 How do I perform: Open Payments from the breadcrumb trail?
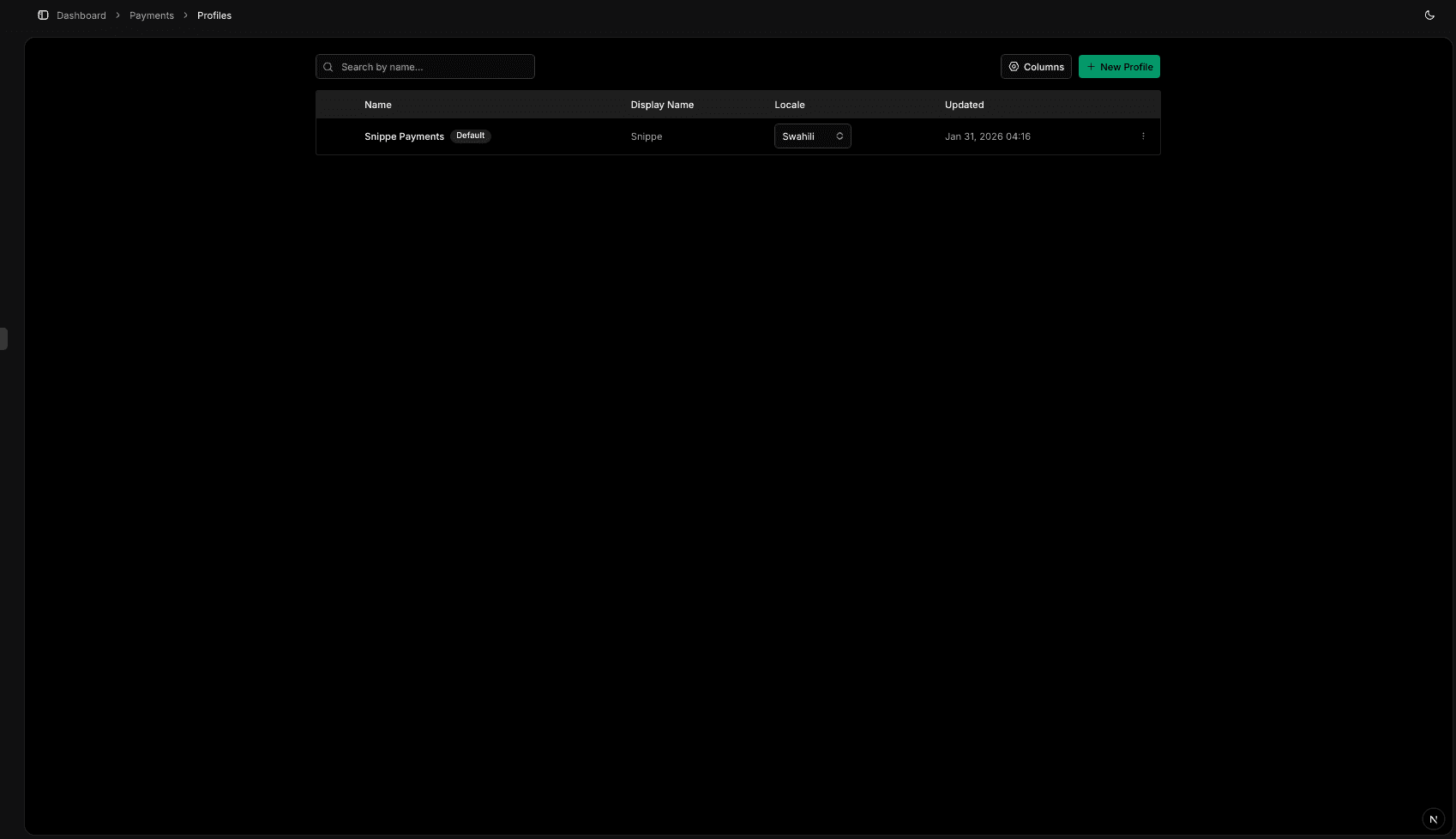tap(151, 15)
